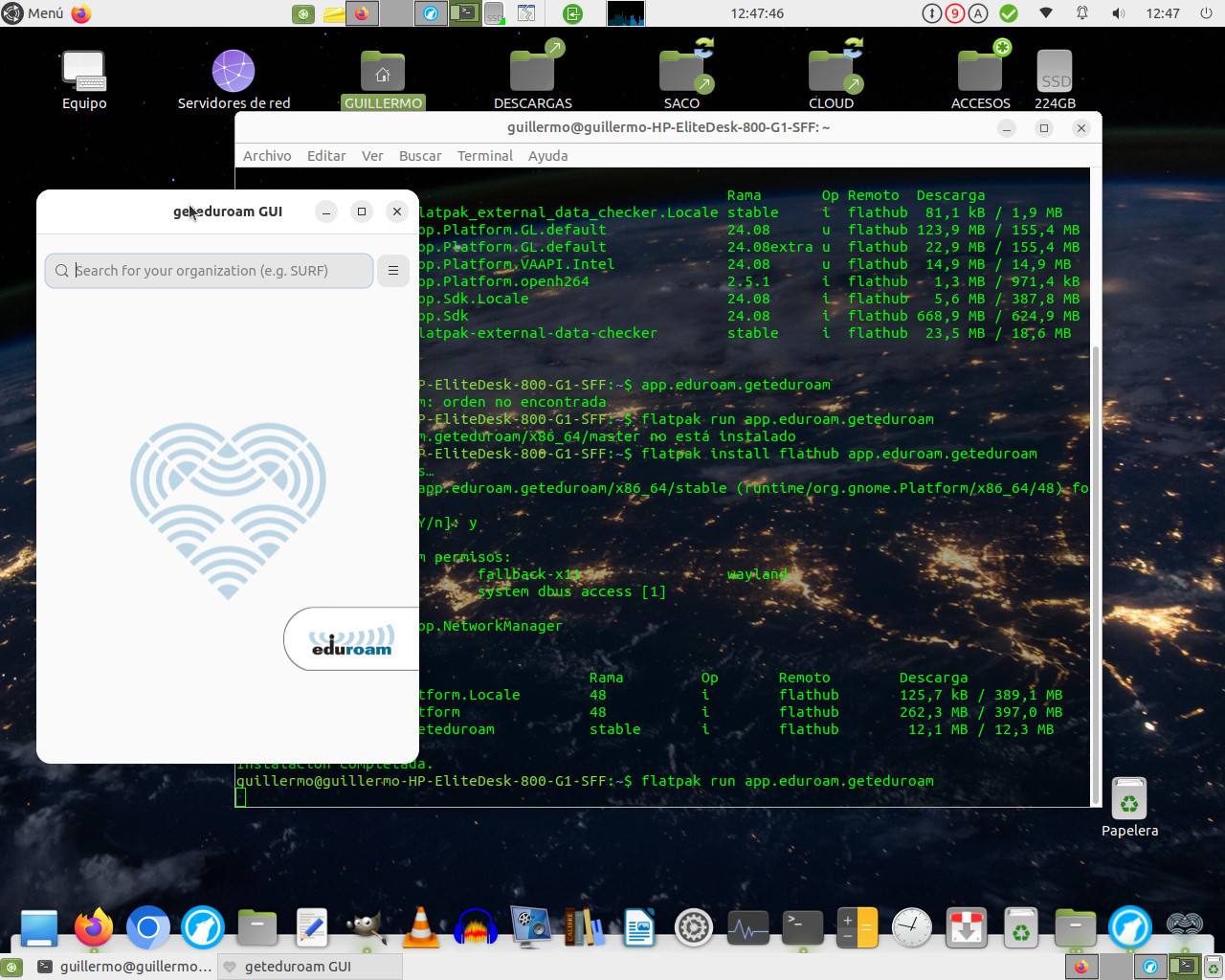The height and width of the screenshot is (980, 1225).
Task: Open the DESCARGAS desktop shortcut
Action: (x=533, y=70)
